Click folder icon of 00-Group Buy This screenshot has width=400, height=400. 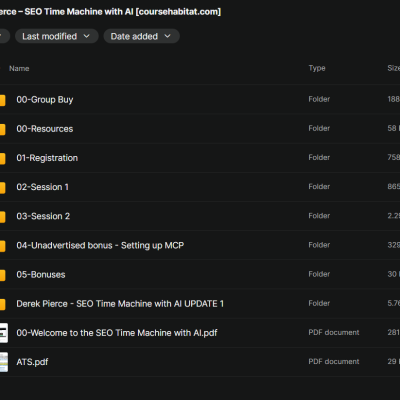(2, 100)
